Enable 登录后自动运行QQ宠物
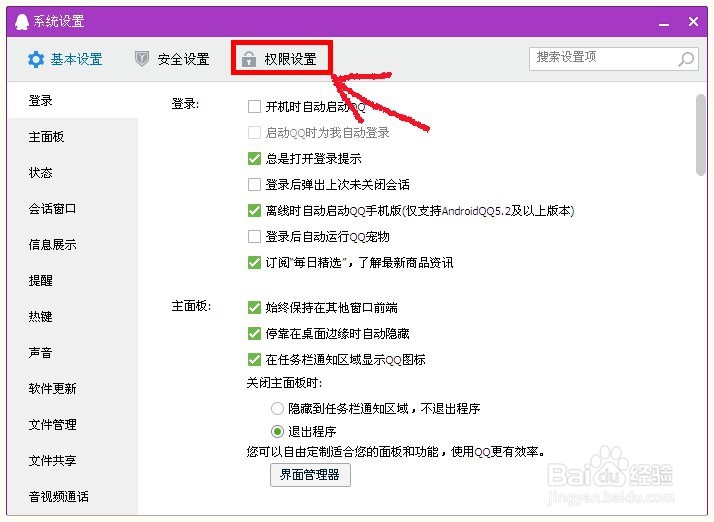Viewport: 714px width, 522px height. point(254,236)
